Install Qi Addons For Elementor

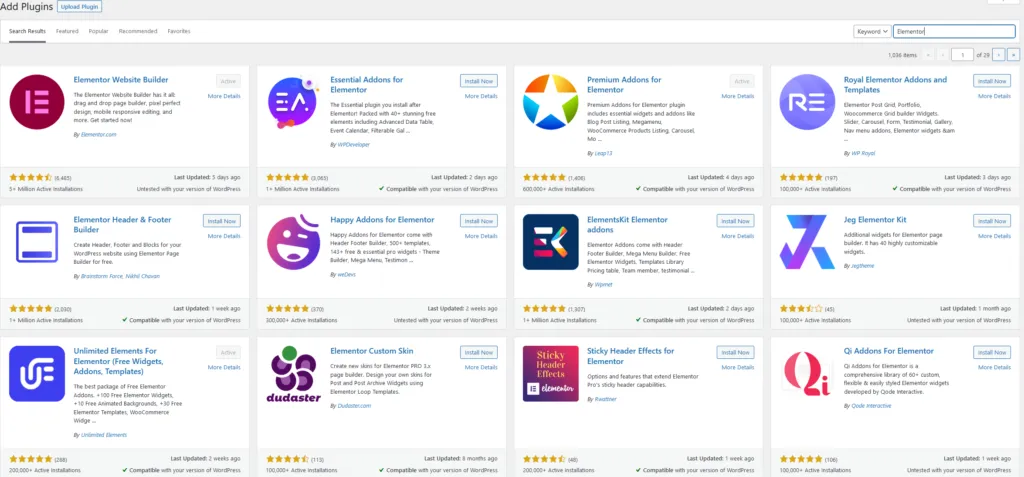point(992,352)
